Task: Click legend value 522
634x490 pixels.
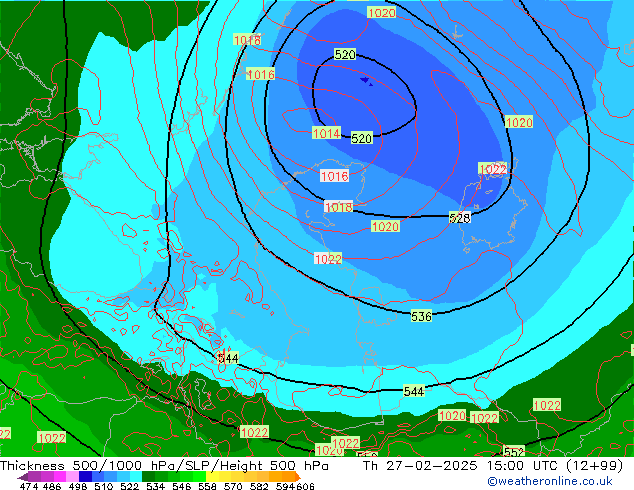Action: point(130,486)
